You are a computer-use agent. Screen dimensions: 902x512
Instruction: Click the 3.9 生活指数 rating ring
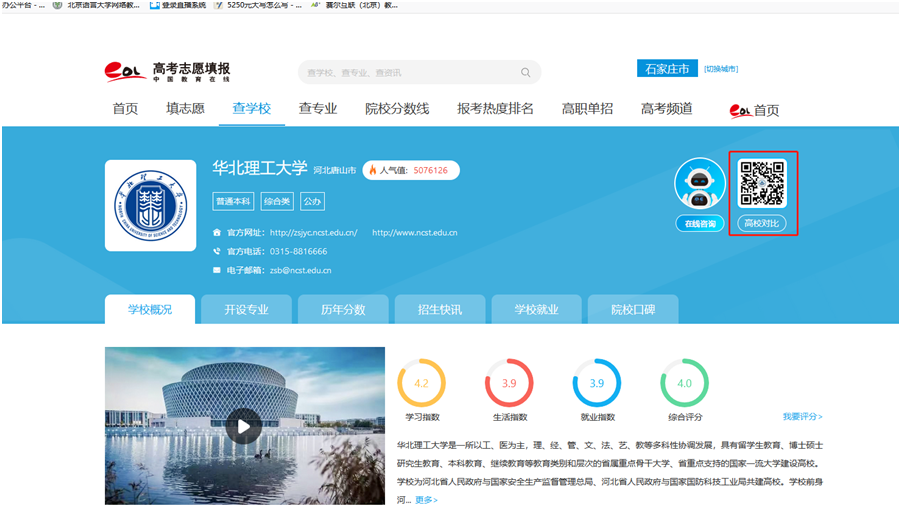pyautogui.click(x=509, y=383)
